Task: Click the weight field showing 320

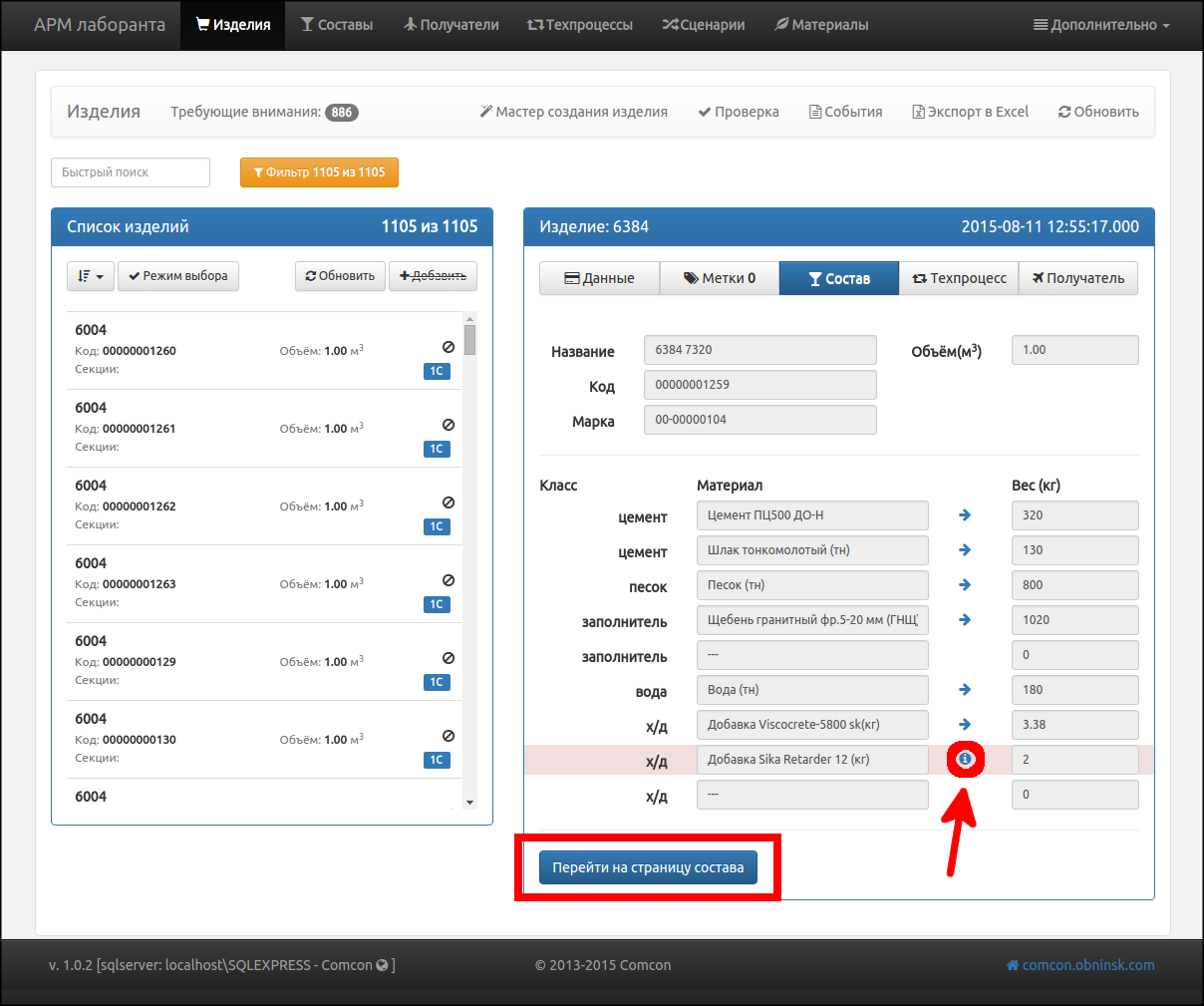Action: tap(1075, 515)
